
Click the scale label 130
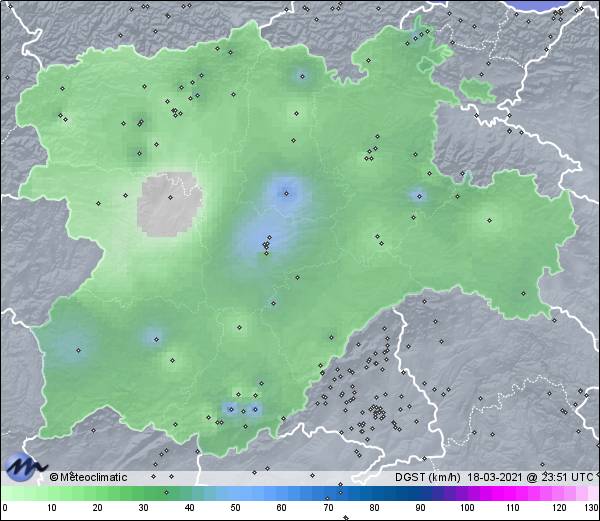592,508
